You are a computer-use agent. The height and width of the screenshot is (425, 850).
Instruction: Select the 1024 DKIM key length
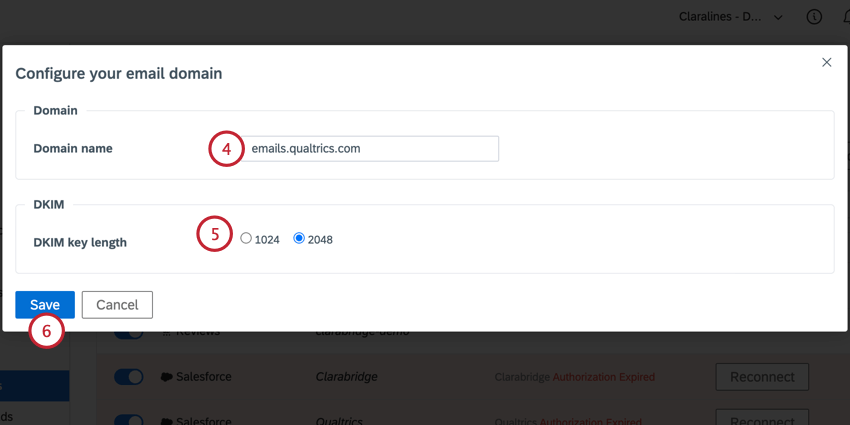coord(246,239)
